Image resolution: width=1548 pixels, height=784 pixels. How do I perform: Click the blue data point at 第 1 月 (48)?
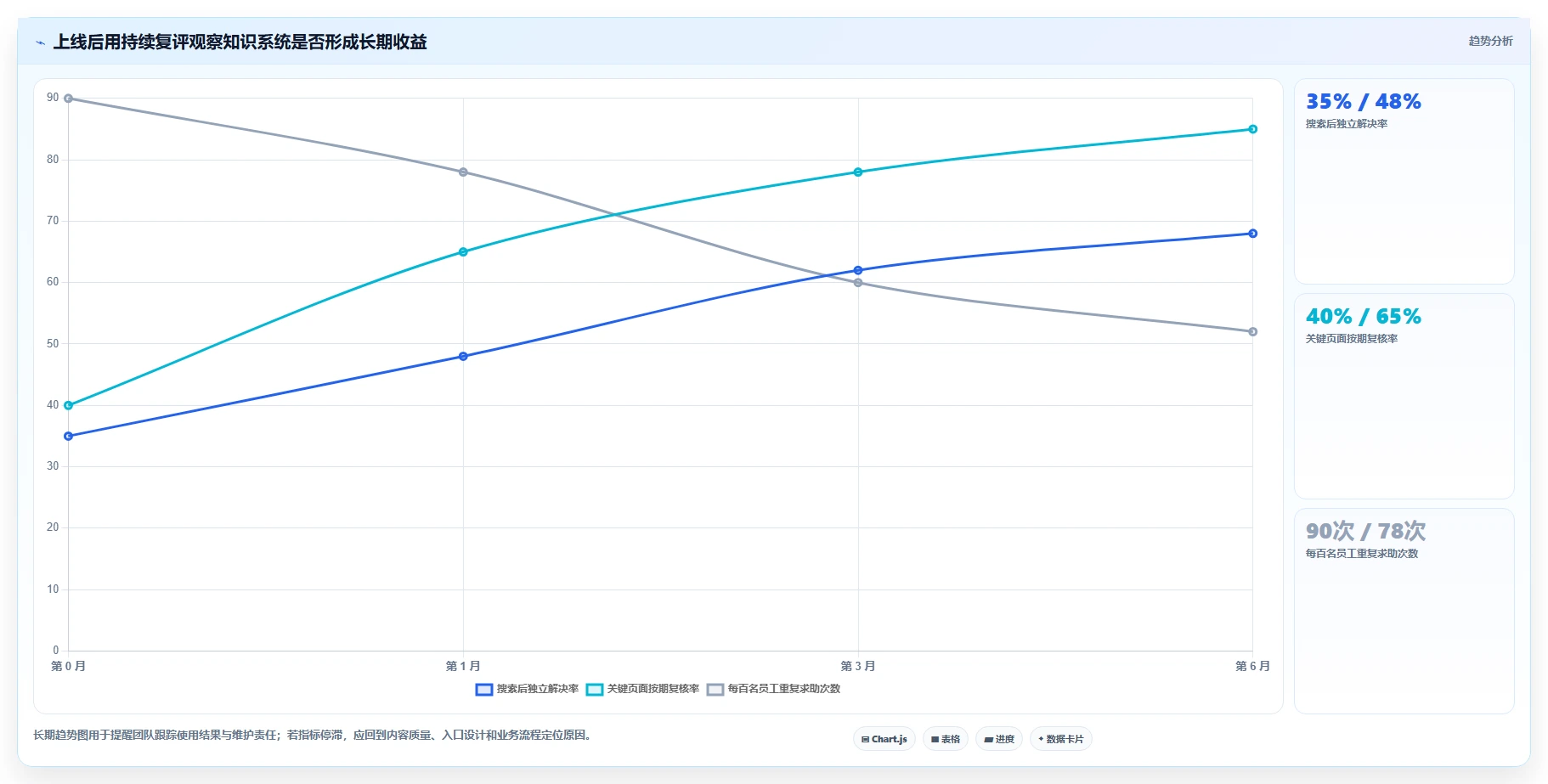[x=463, y=357]
